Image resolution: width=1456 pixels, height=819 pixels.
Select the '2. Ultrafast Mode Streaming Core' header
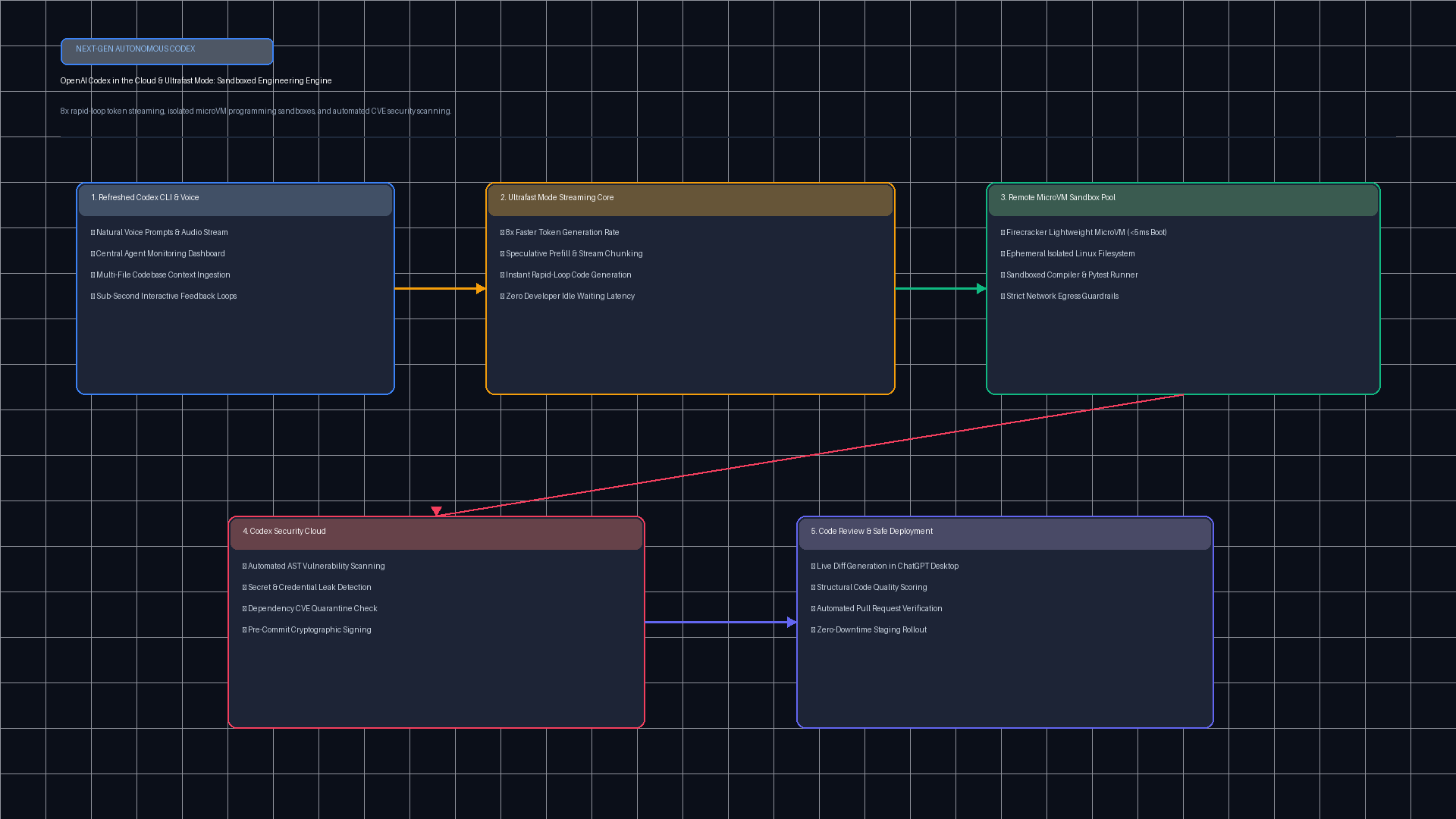[690, 200]
